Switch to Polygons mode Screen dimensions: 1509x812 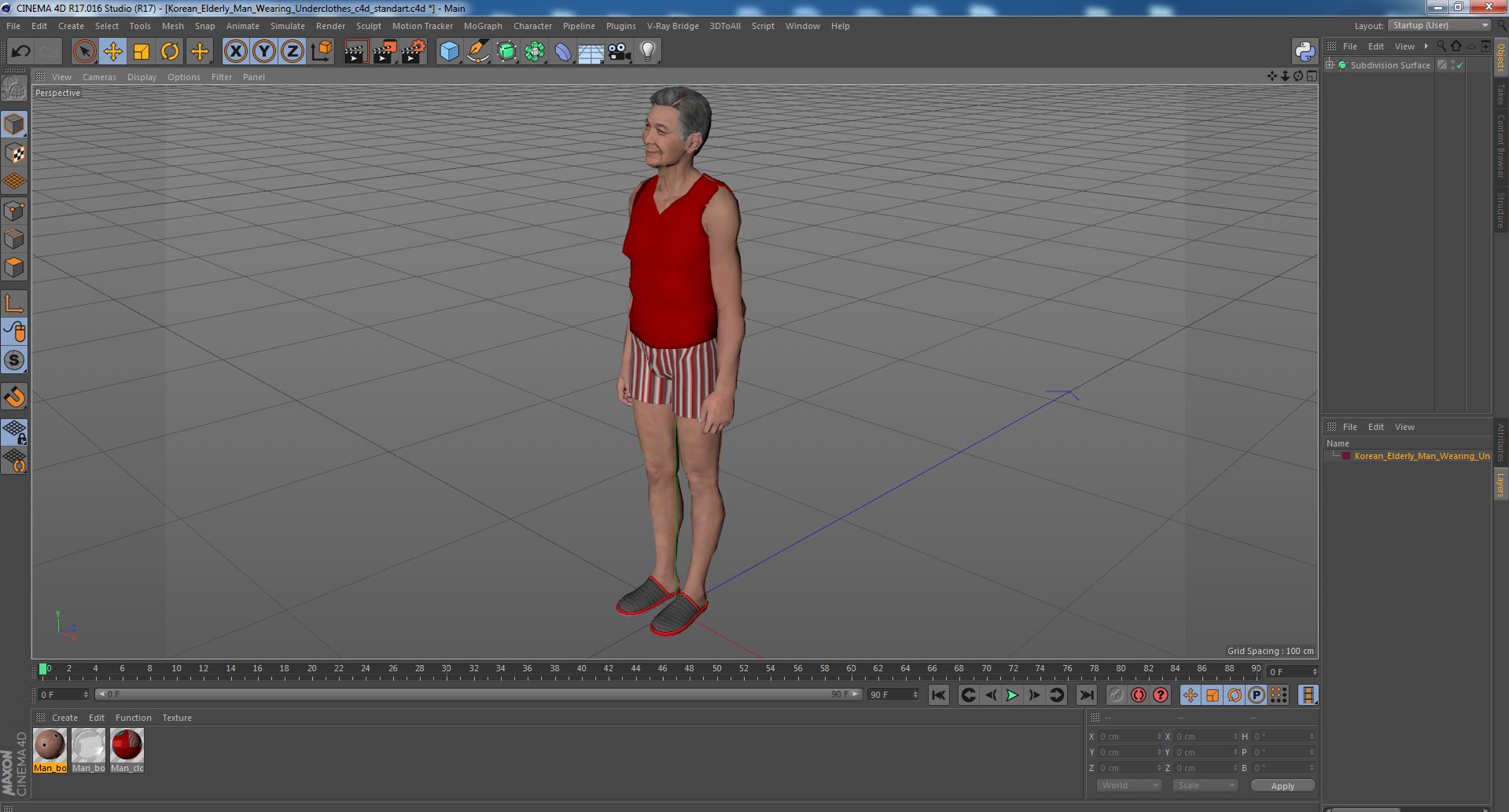[14, 267]
